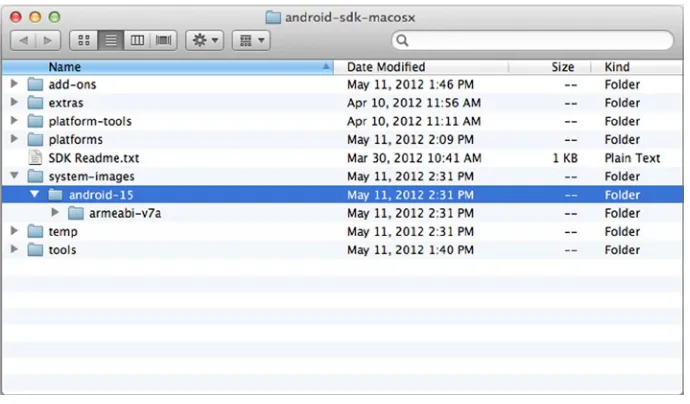Select the SDK Readme.txt file icon
The width and height of the screenshot is (690, 404).
tap(35, 158)
